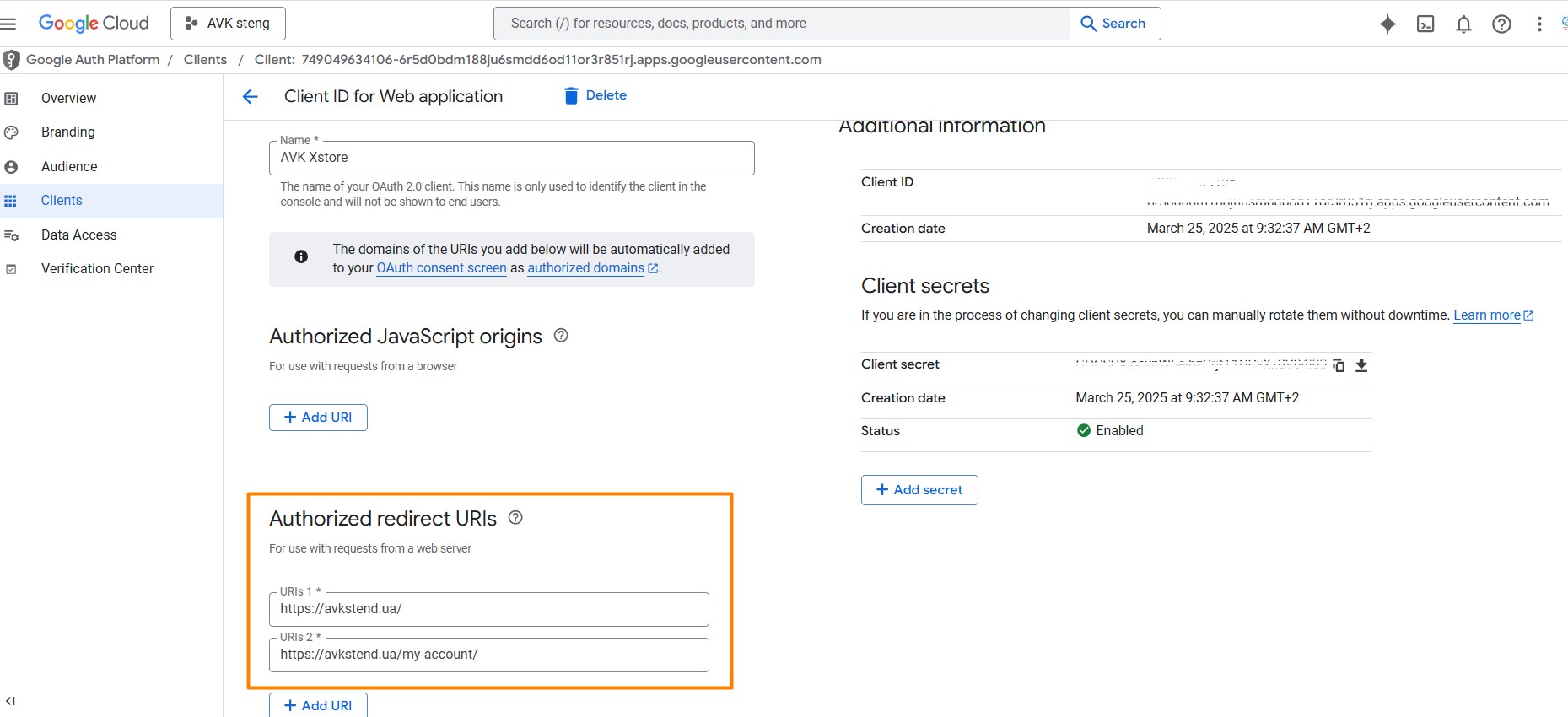
Task: Copy the client secret icon
Action: 1339,365
